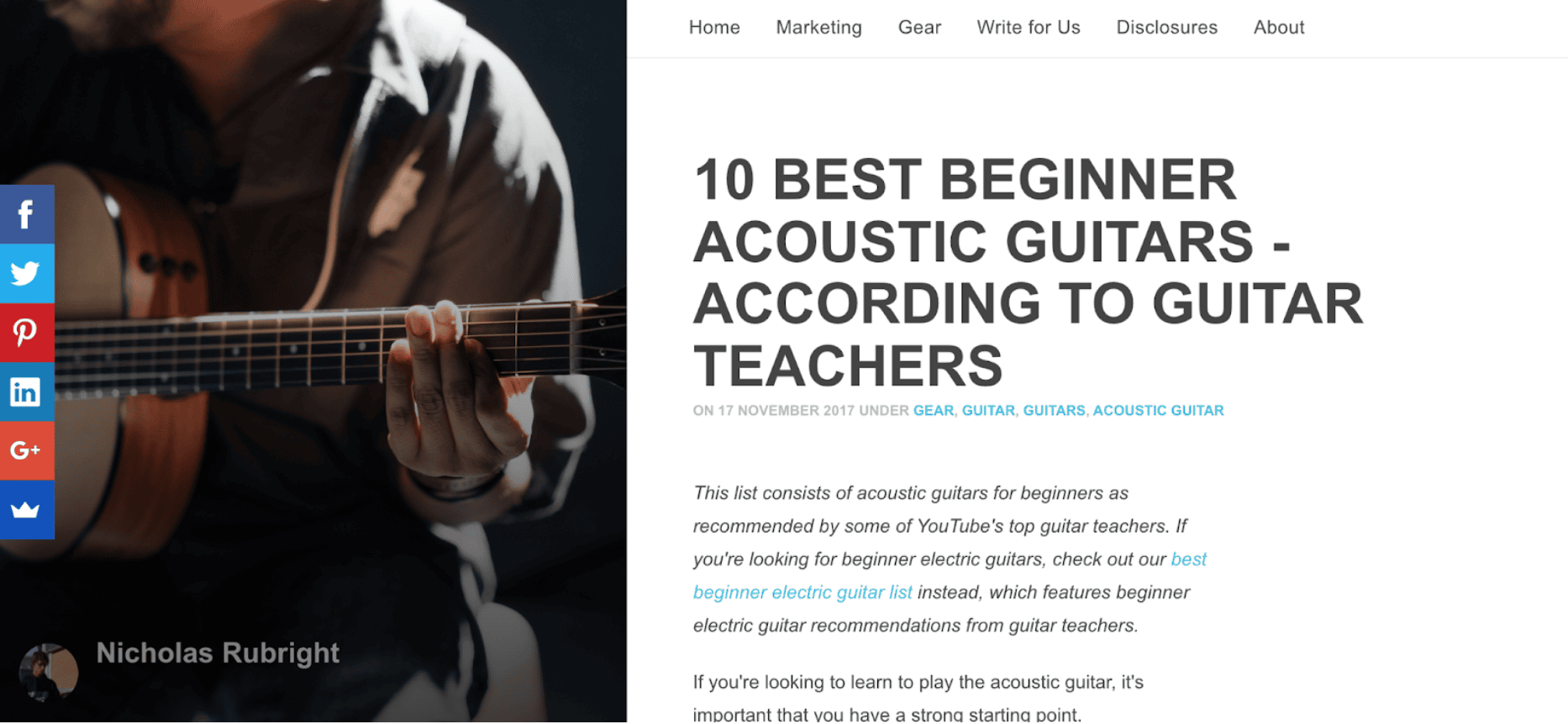Viewport: 1568px width, 724px height.
Task: Open the GUITARS category tag
Action: pos(1054,411)
